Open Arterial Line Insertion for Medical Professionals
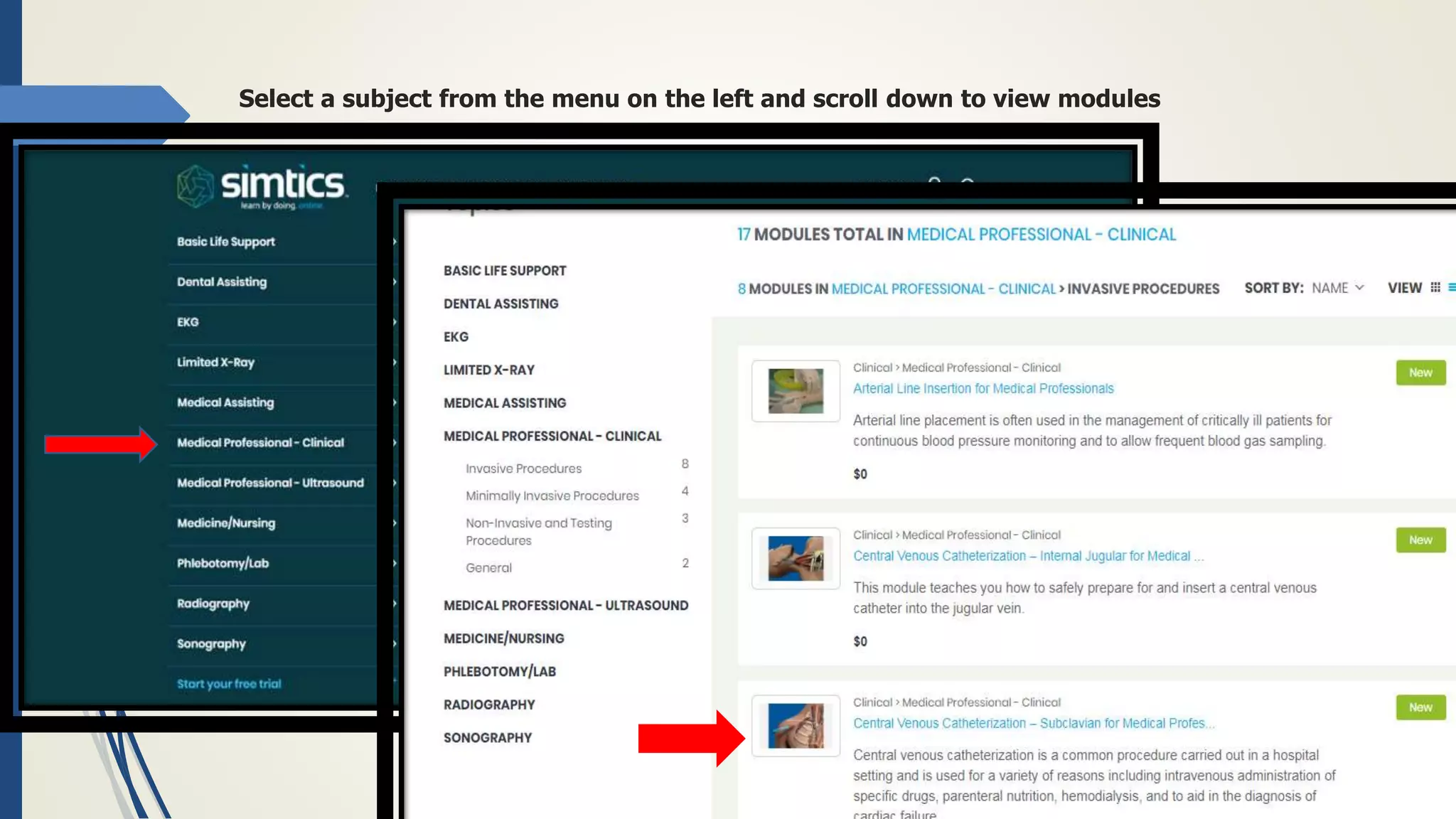Screen dimensions: 1456x819 coord(983,389)
